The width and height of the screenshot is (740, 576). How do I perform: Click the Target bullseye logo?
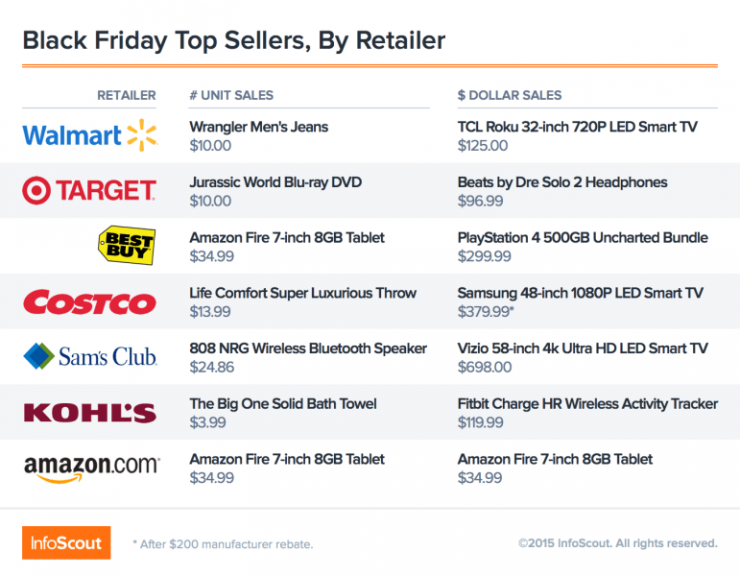[89, 191]
